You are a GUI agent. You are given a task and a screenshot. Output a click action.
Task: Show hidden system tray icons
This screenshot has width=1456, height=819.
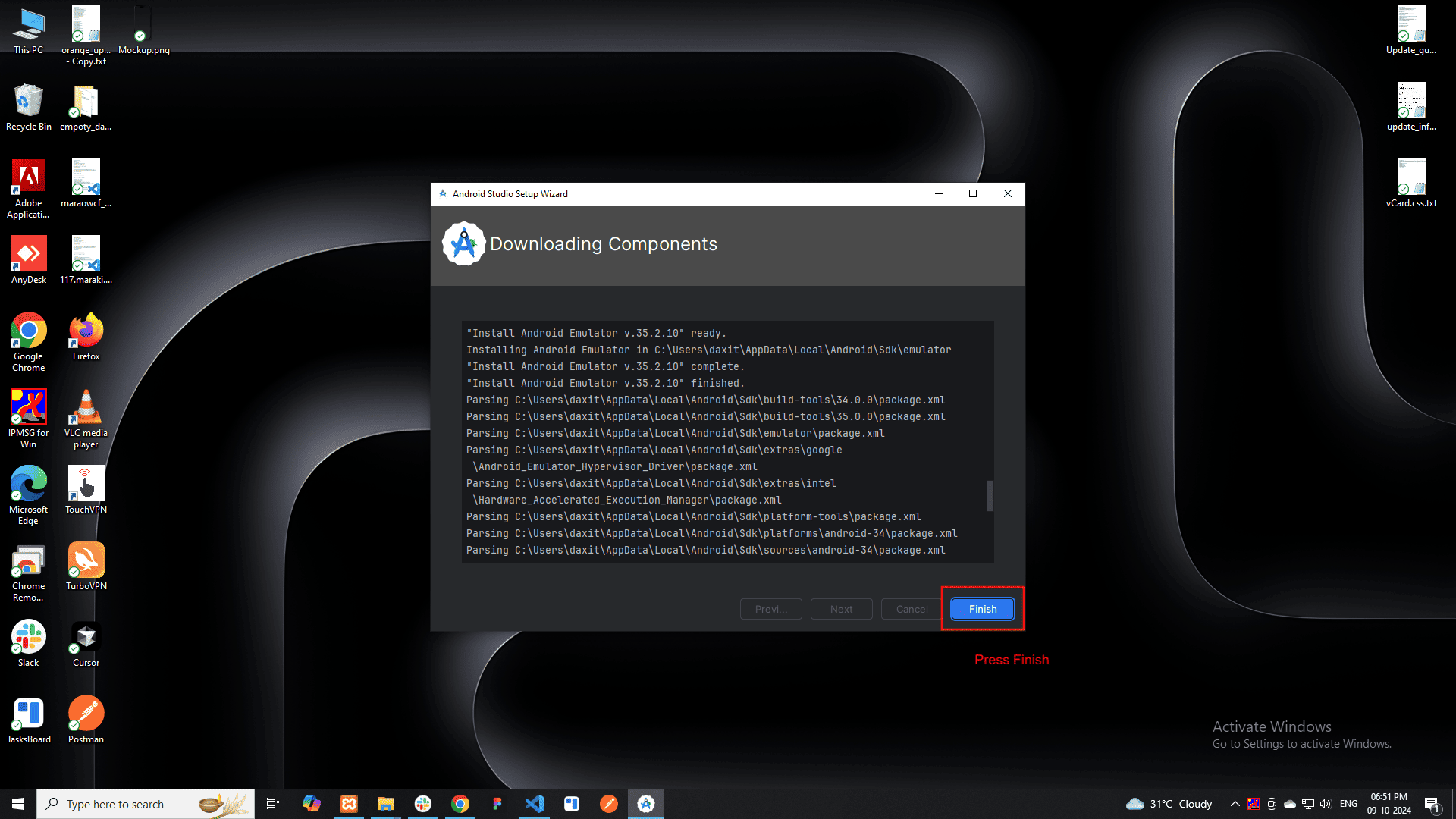(1235, 804)
